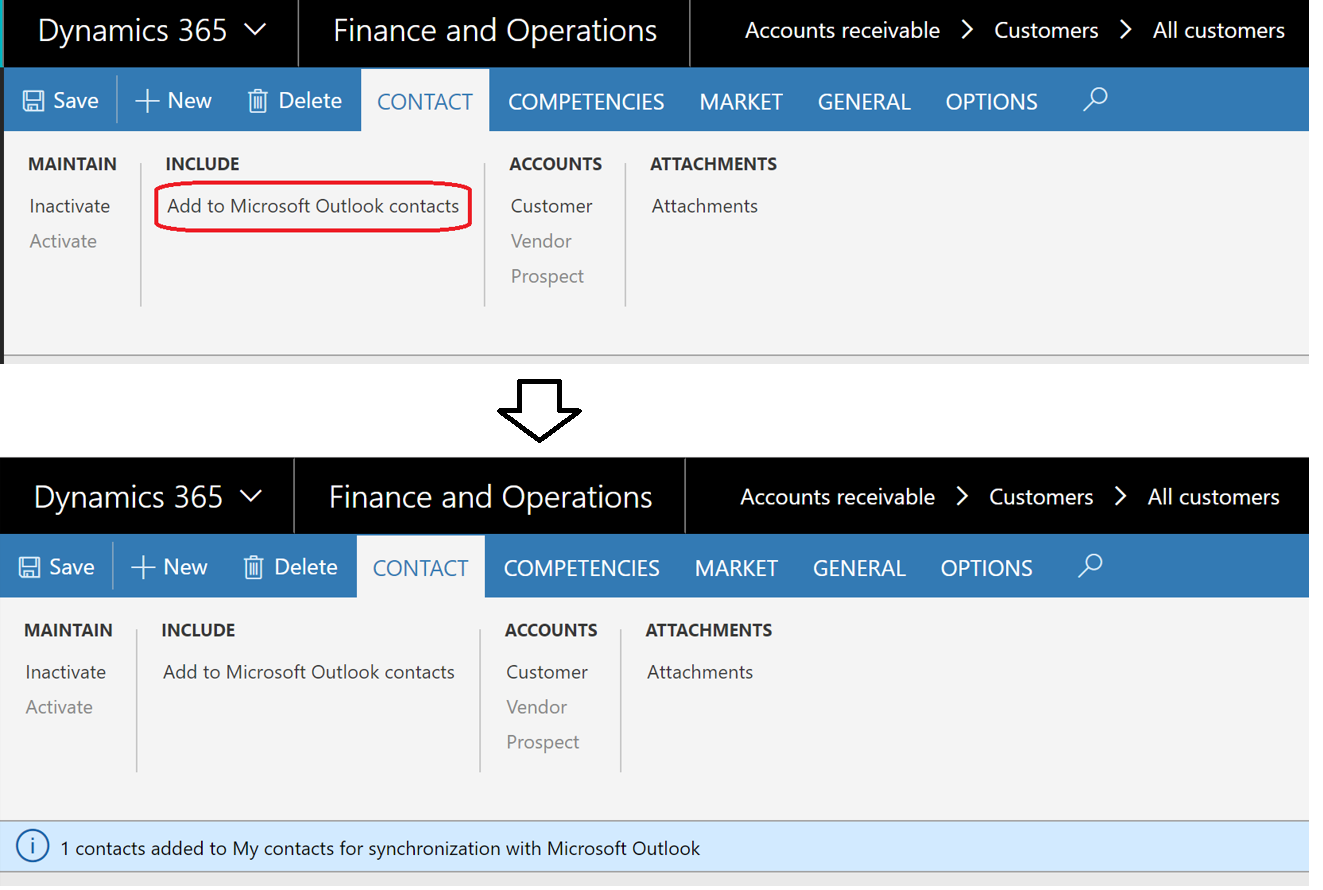Click Finance and Operations title in upper header

pos(495,31)
